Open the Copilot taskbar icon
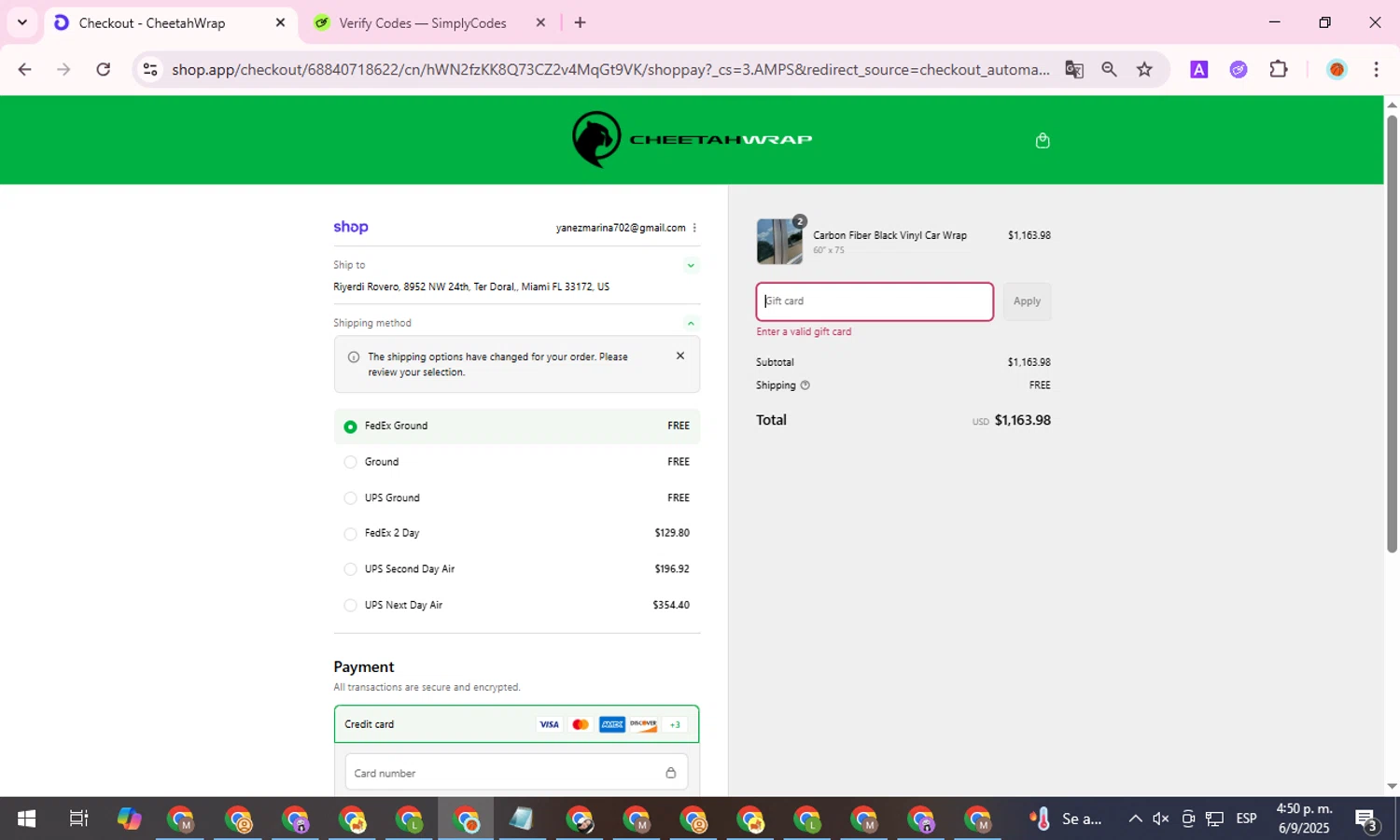1400x840 pixels. pyautogui.click(x=130, y=819)
